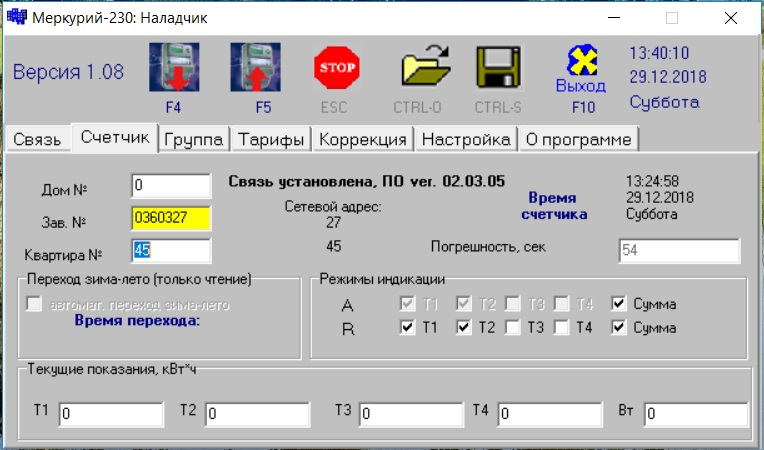This screenshot has width=764, height=450.
Task: Toggle the T1 checkbox in row A
Action: click(407, 304)
